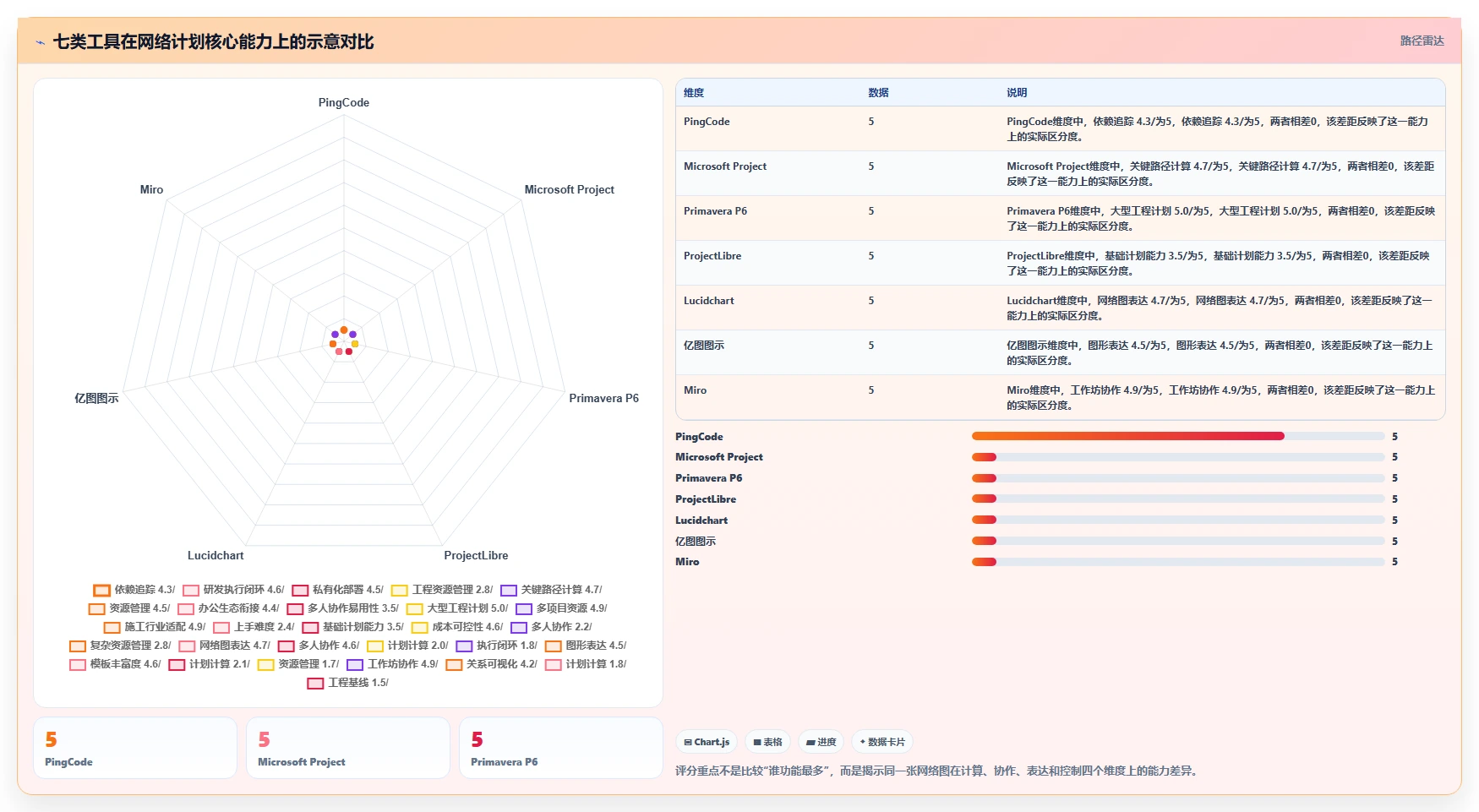Screen dimensions: 1479x812
Task: Click the 进度 chip
Action: (821, 742)
